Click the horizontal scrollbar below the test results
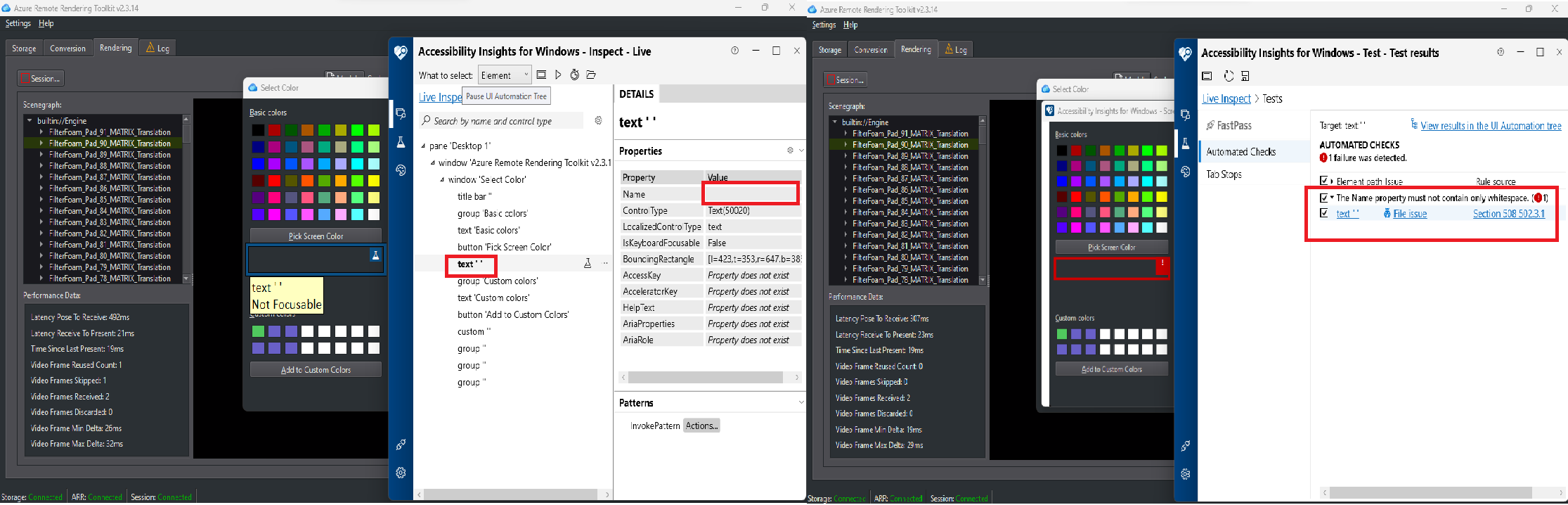 tap(1443, 493)
